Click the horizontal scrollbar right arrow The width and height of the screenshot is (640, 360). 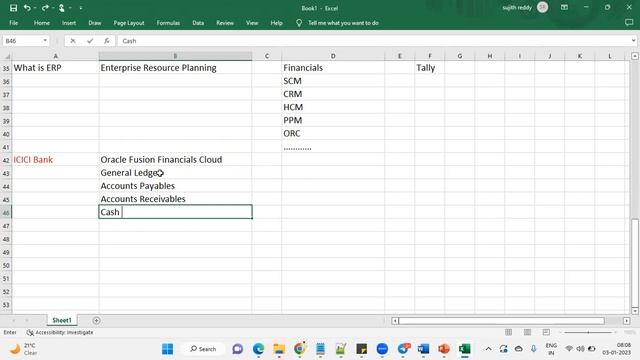[627, 321]
